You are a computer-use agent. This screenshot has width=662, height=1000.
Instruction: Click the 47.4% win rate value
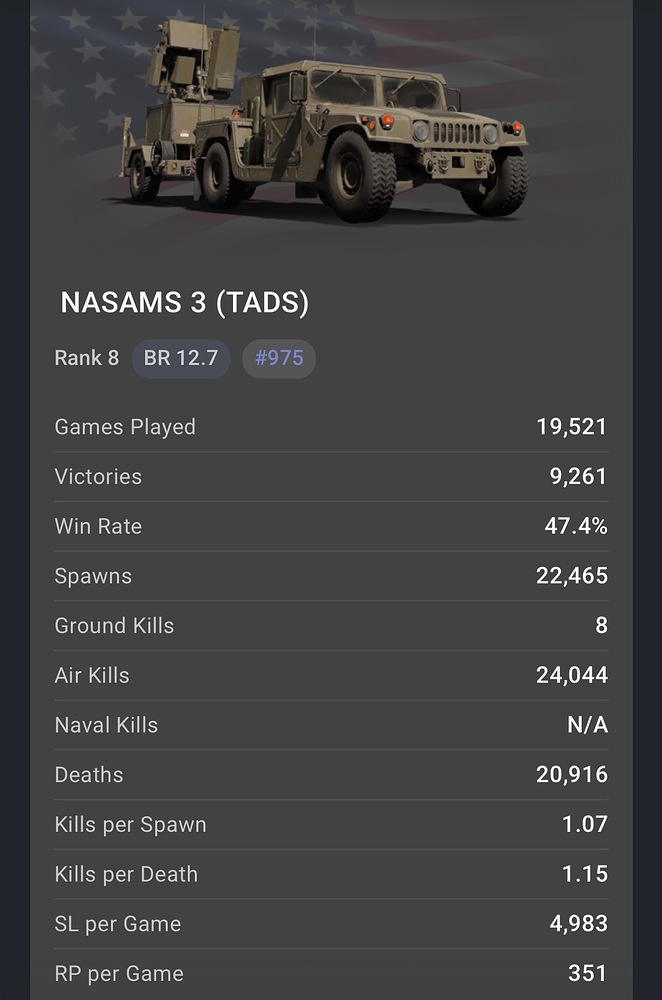(575, 526)
